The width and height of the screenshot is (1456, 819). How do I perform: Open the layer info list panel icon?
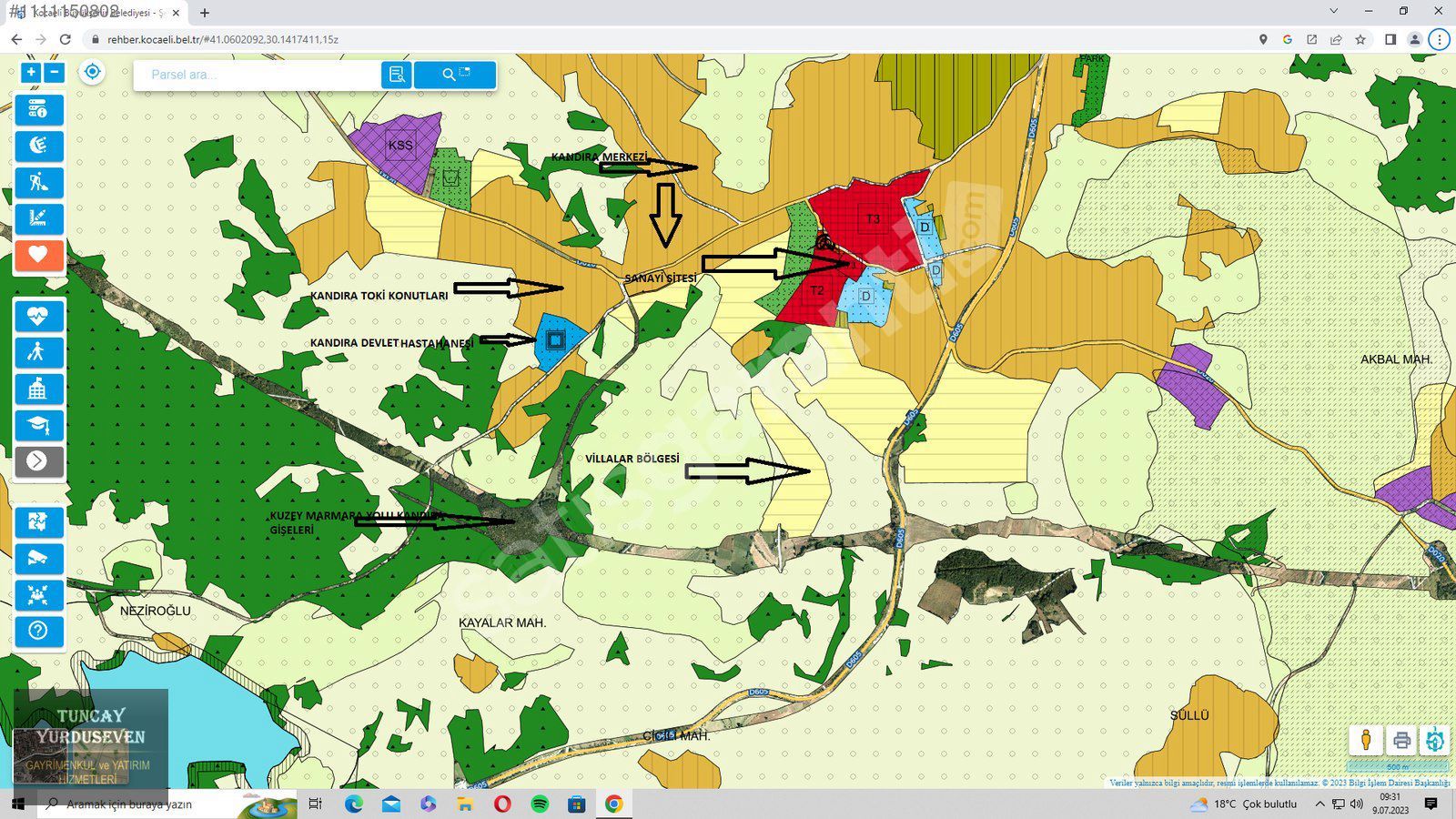click(38, 110)
